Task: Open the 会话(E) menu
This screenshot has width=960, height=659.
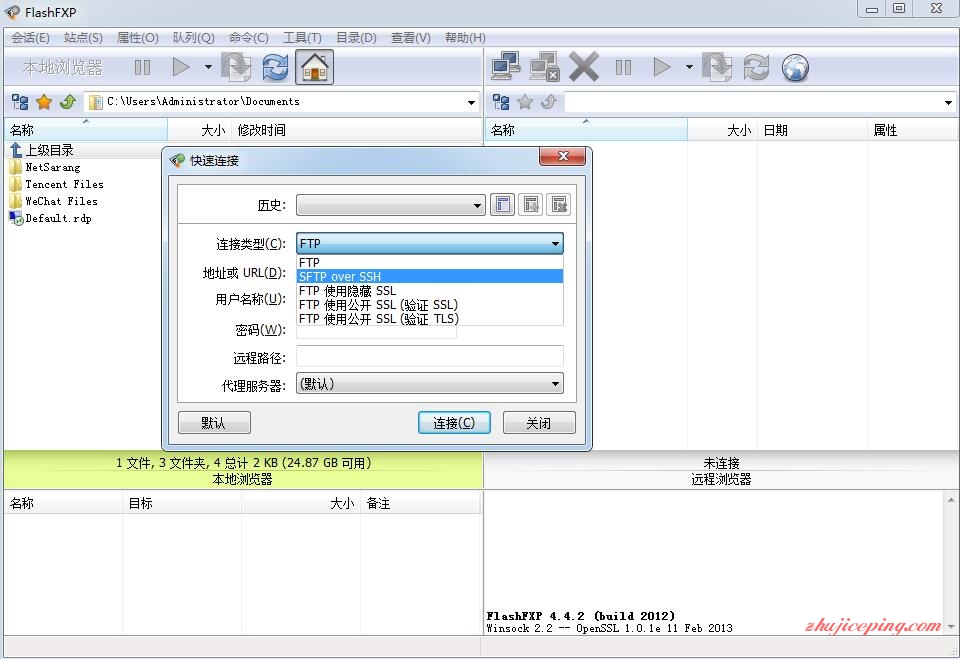Action: [x=30, y=38]
